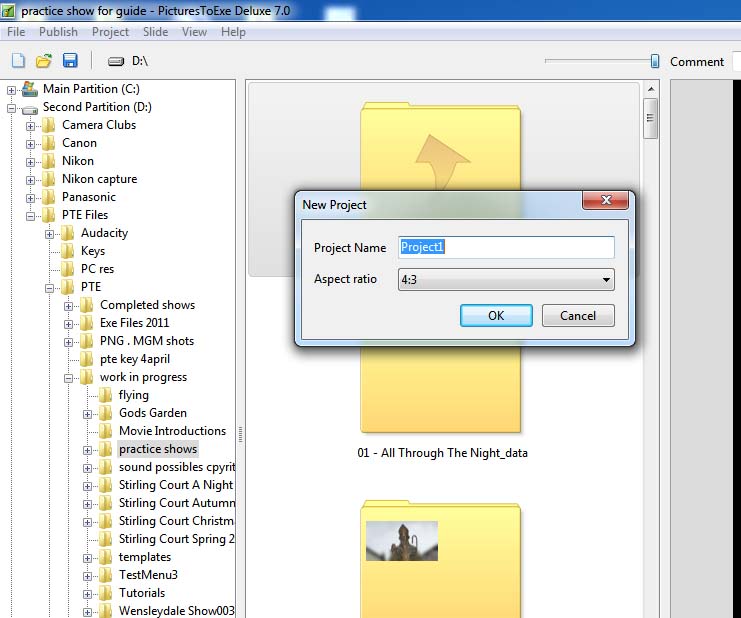This screenshot has width=741, height=618.
Task: Expand the Nikon capture folder node
Action: coord(30,180)
